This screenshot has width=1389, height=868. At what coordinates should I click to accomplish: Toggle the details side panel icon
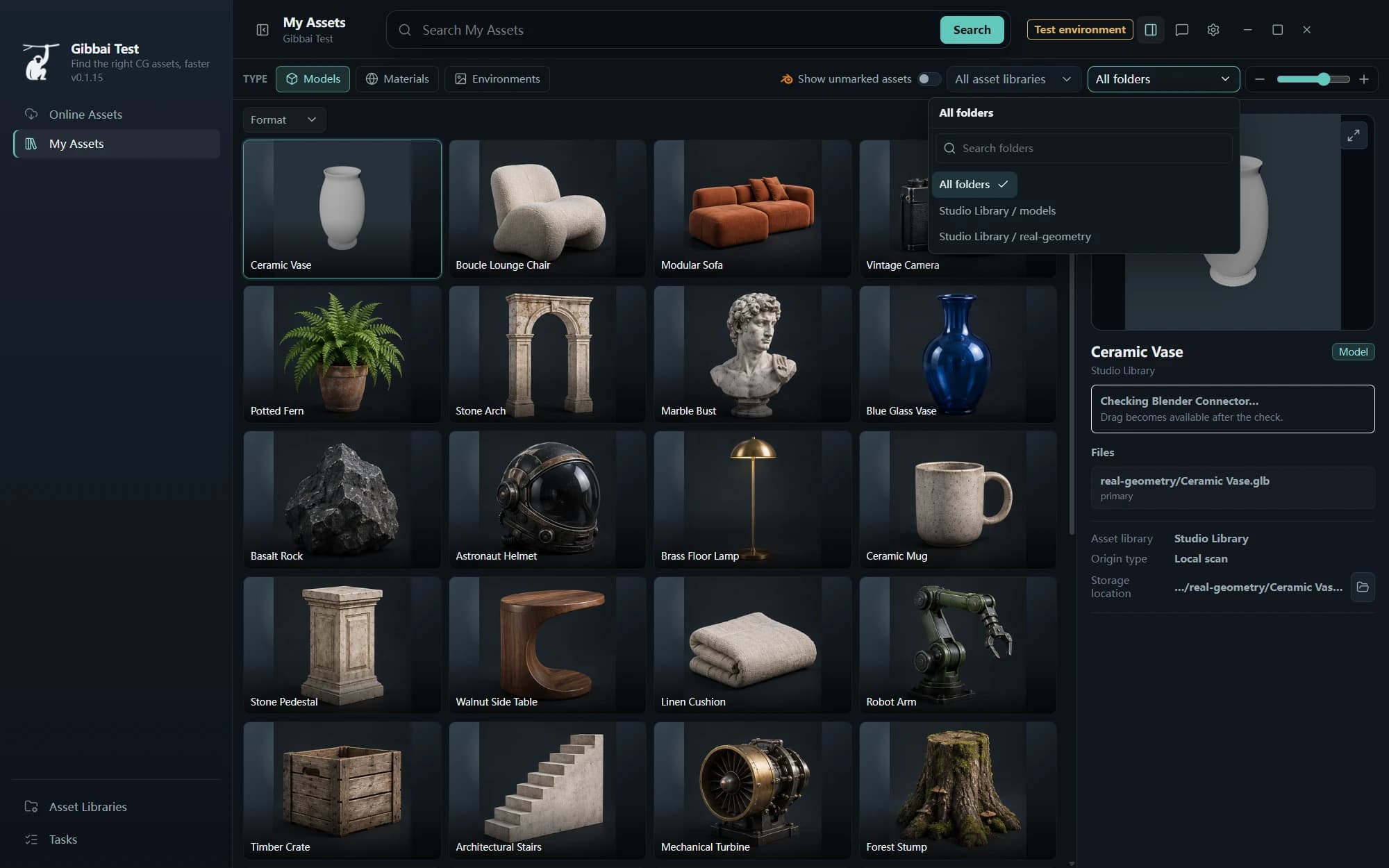[x=1151, y=30]
